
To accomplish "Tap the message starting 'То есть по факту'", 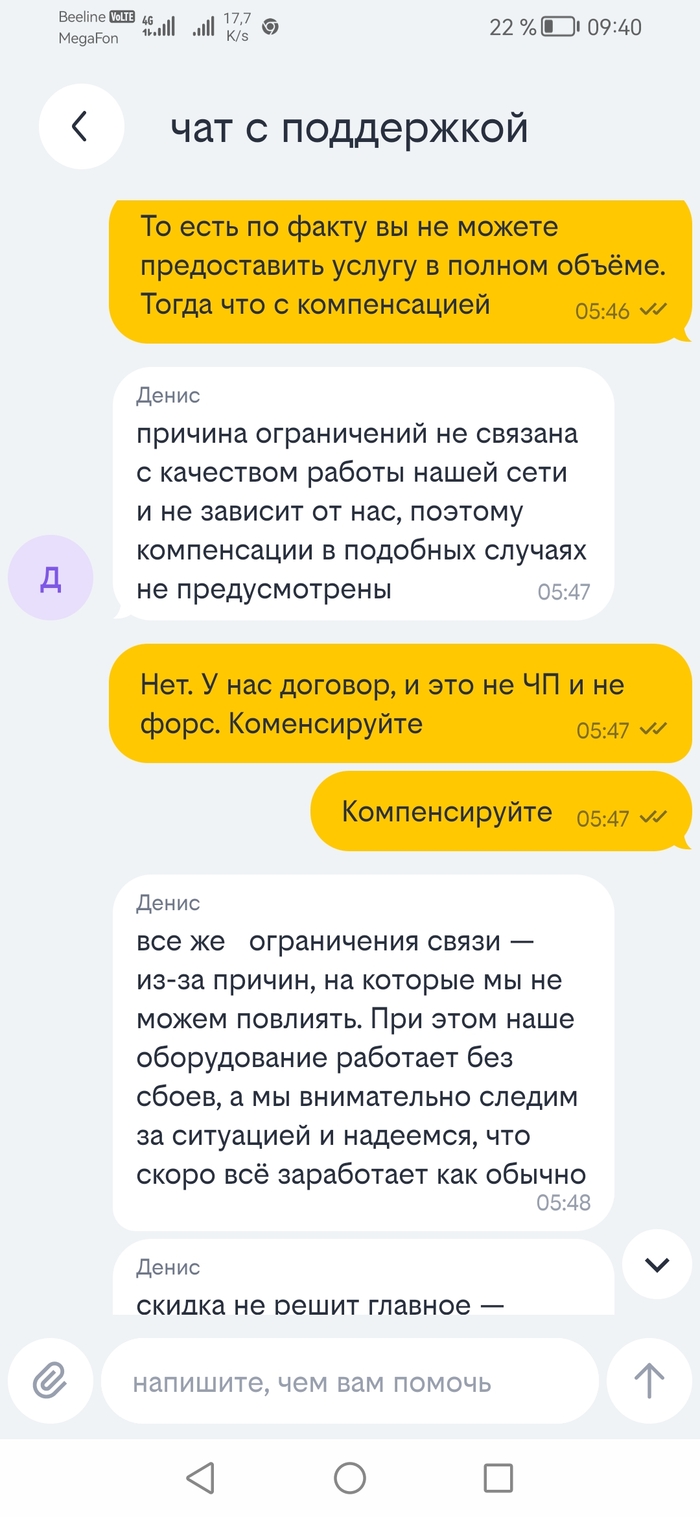I will pos(400,270).
